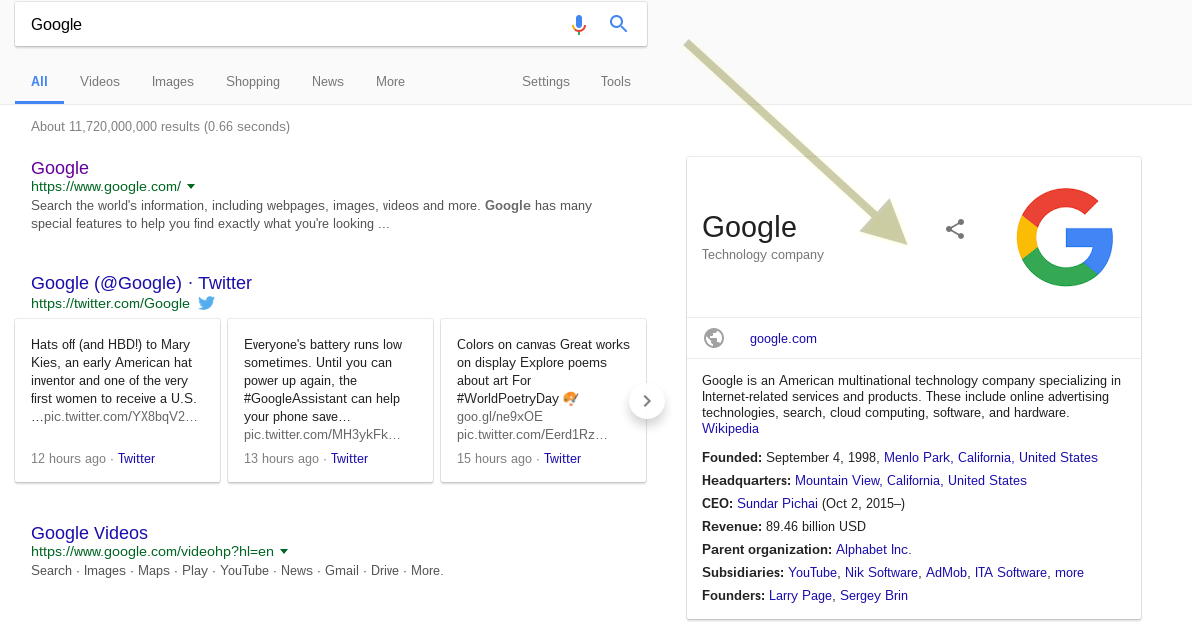Viewport: 1192px width, 622px height.
Task: Open the More search categories menu
Action: tap(390, 82)
